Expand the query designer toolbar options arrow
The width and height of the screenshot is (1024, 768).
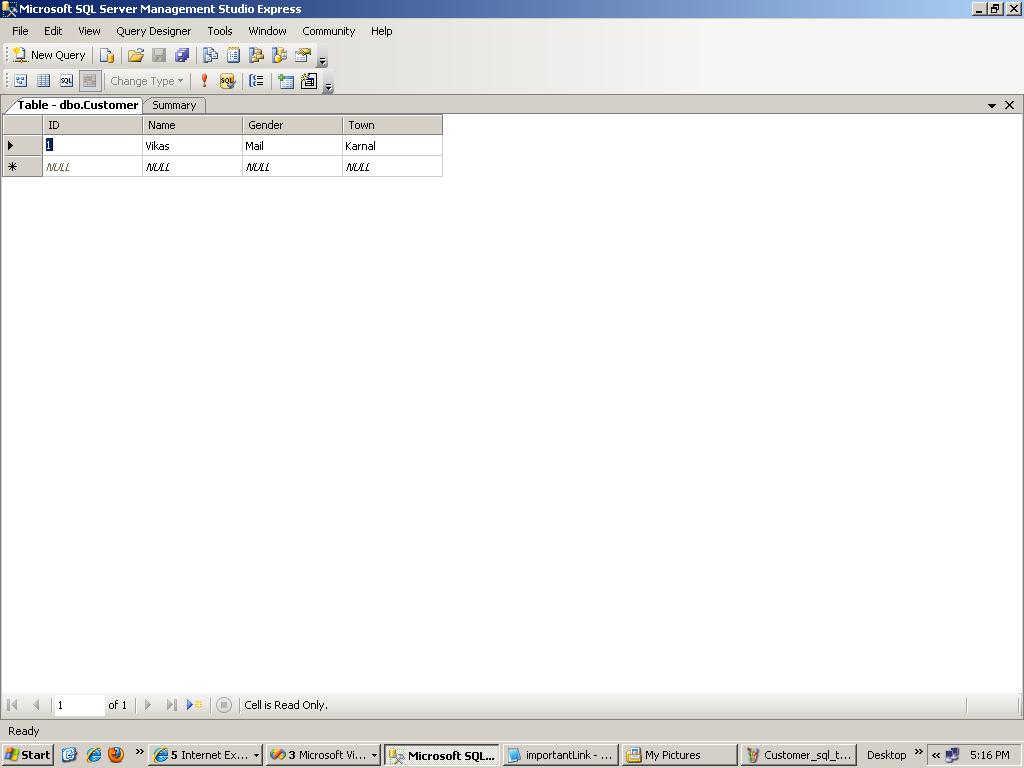click(328, 86)
